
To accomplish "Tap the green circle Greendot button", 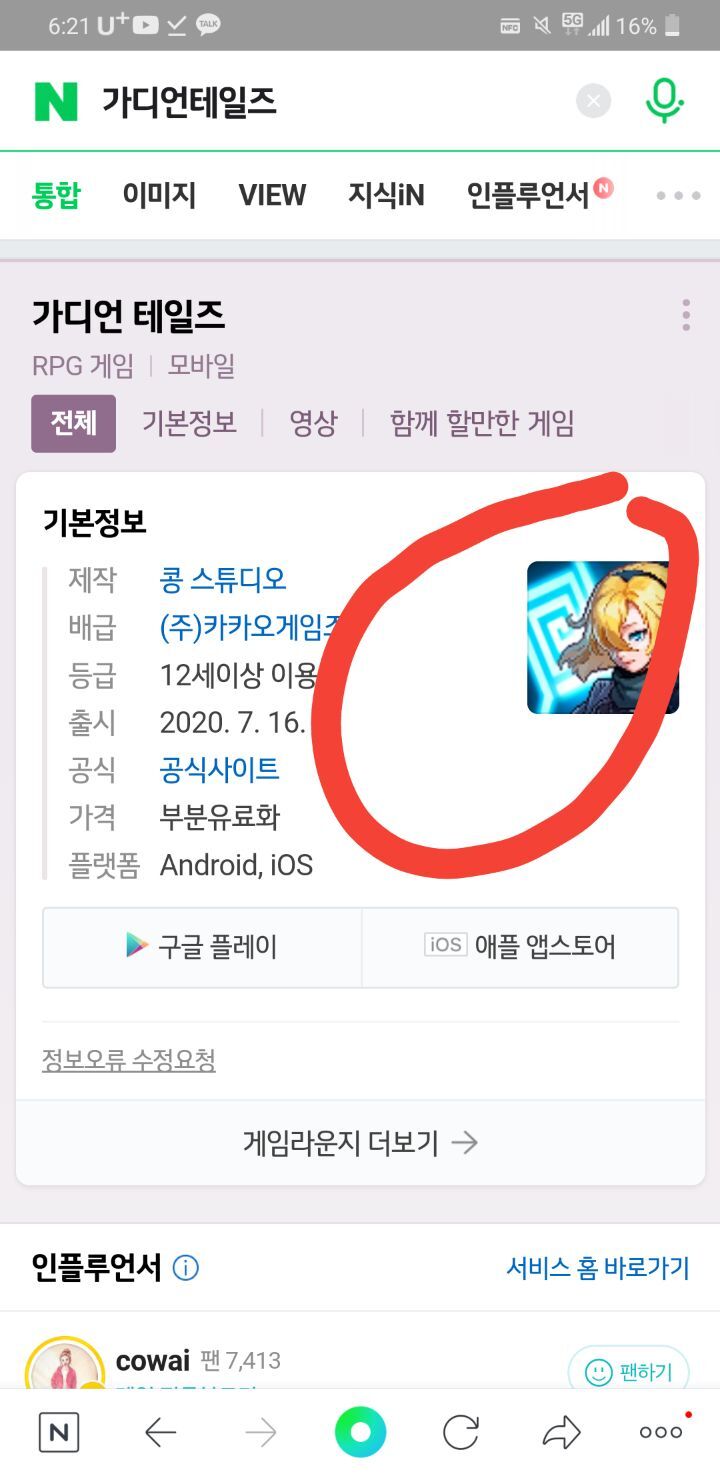I will pos(360,1433).
